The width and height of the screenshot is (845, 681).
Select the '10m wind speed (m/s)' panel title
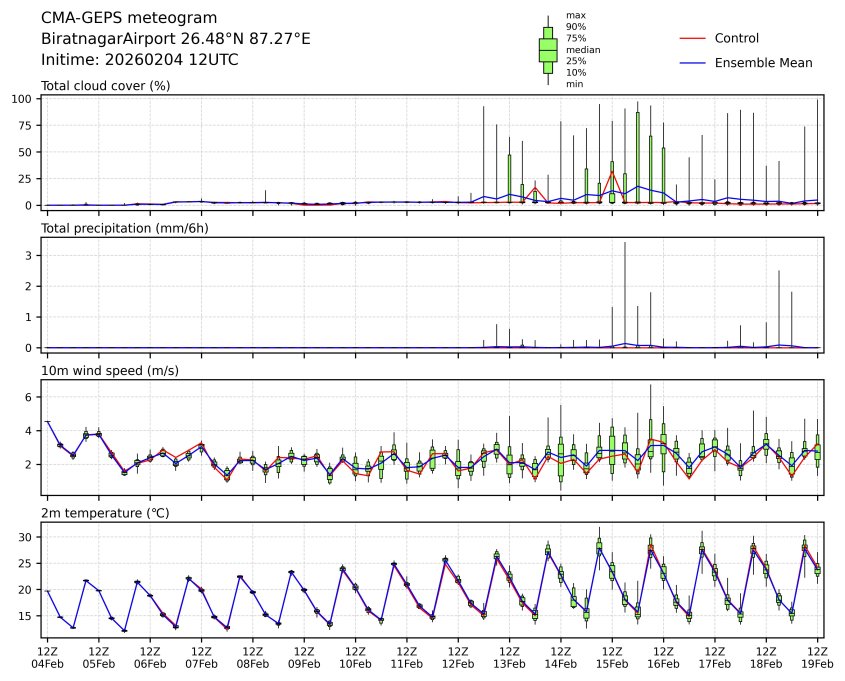104,371
